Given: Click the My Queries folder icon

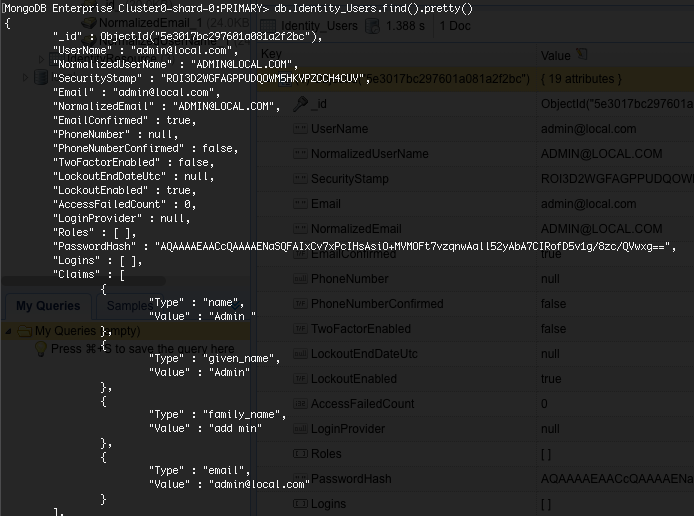Looking at the screenshot, I should click(x=24, y=331).
